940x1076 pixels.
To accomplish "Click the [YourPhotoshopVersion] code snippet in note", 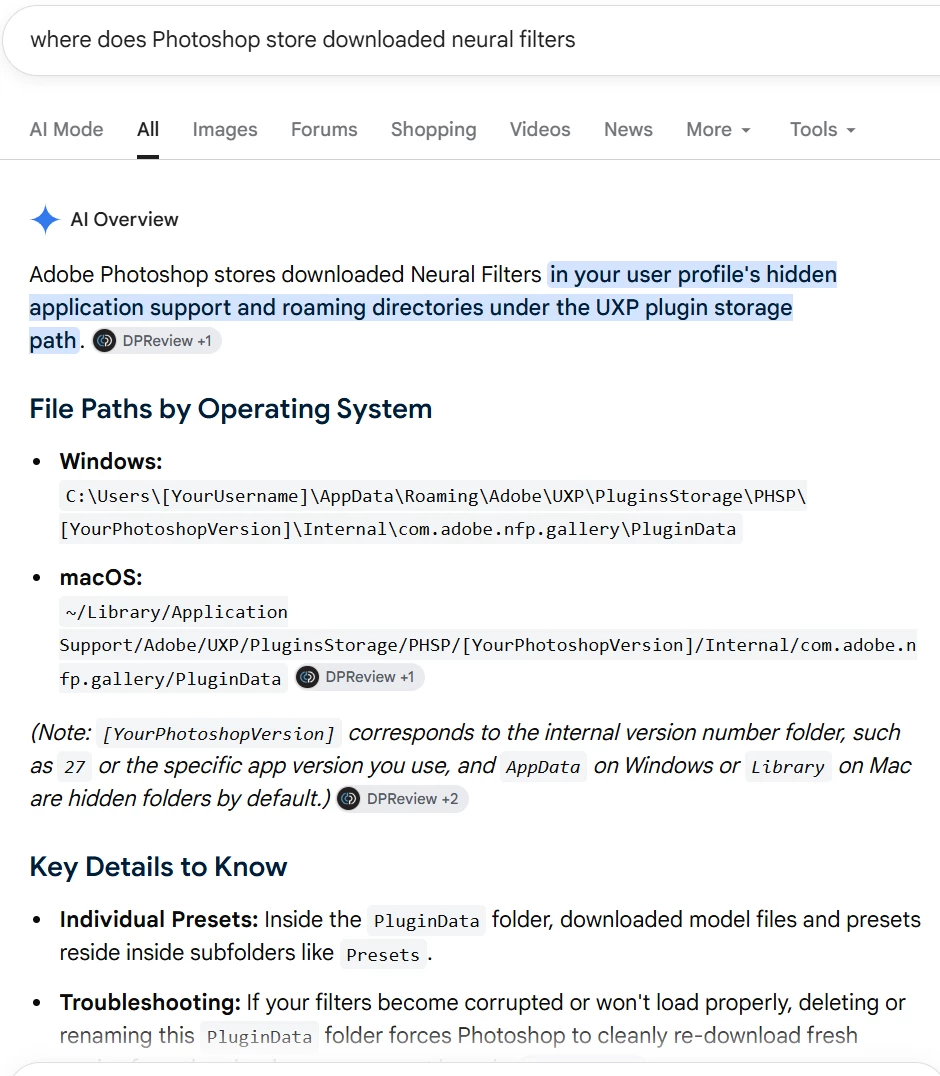I will click(219, 734).
